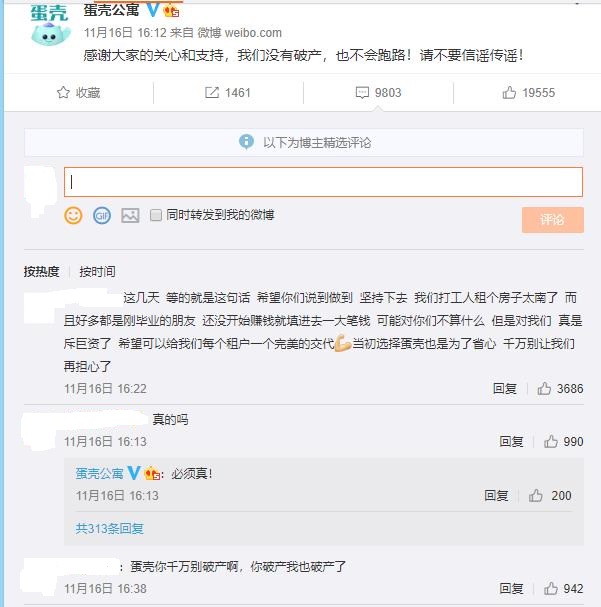Click the star favorite icon next to 收藏
Viewport: 601px width, 607px height.
coord(63,93)
